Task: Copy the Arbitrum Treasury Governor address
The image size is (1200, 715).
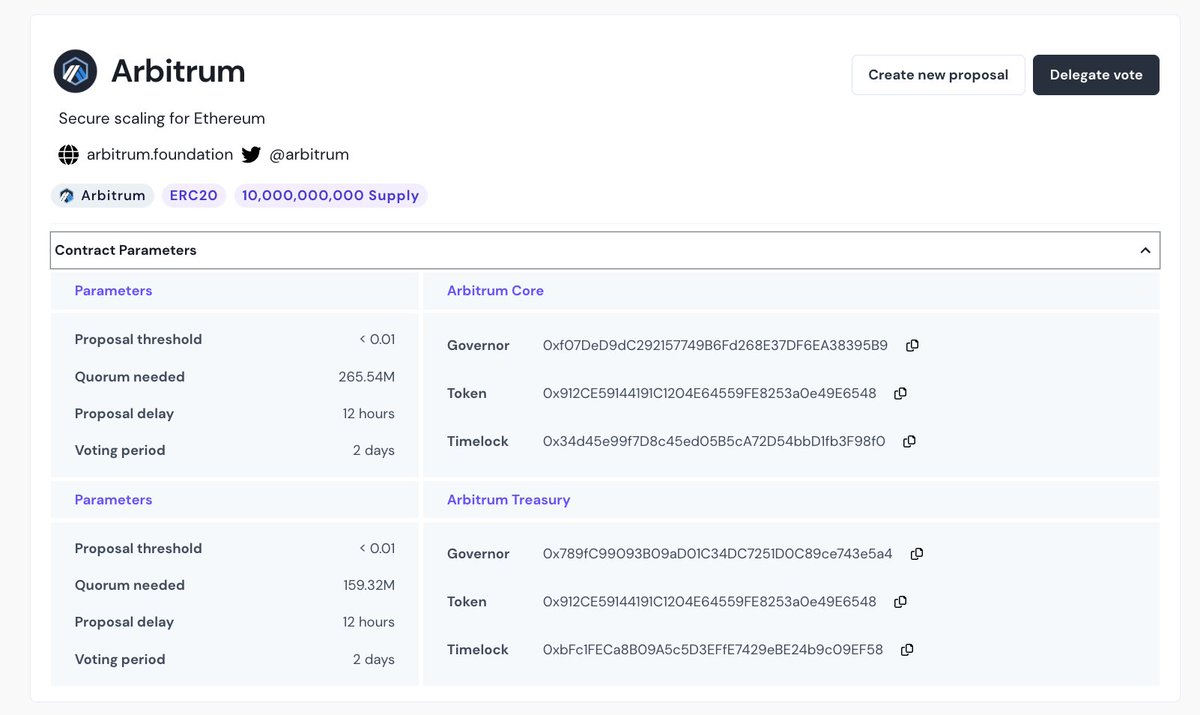Action: pos(916,553)
